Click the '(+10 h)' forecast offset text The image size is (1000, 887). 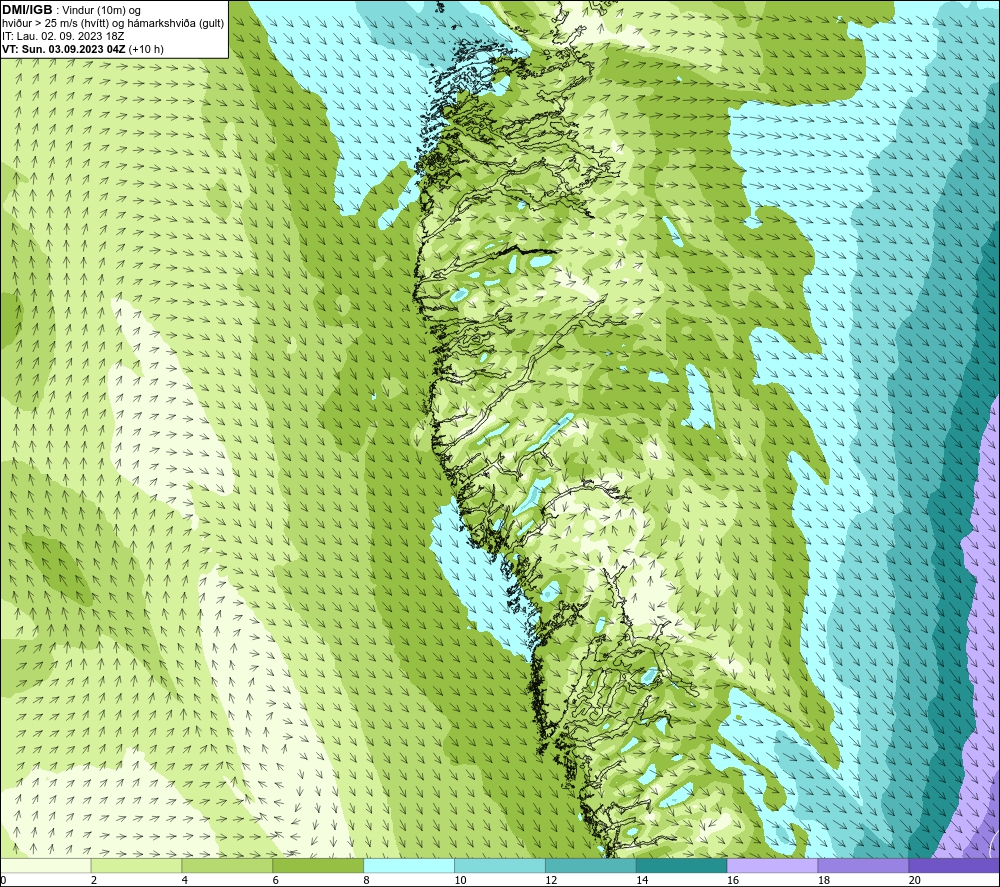point(146,49)
